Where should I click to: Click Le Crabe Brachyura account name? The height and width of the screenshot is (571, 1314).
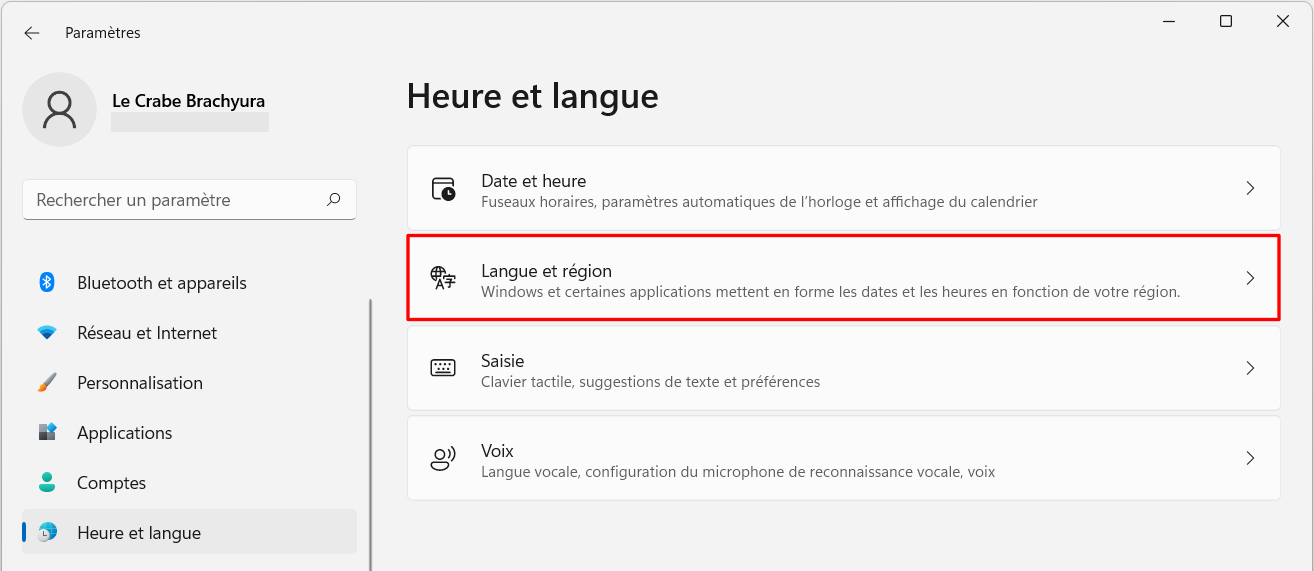coord(188,101)
